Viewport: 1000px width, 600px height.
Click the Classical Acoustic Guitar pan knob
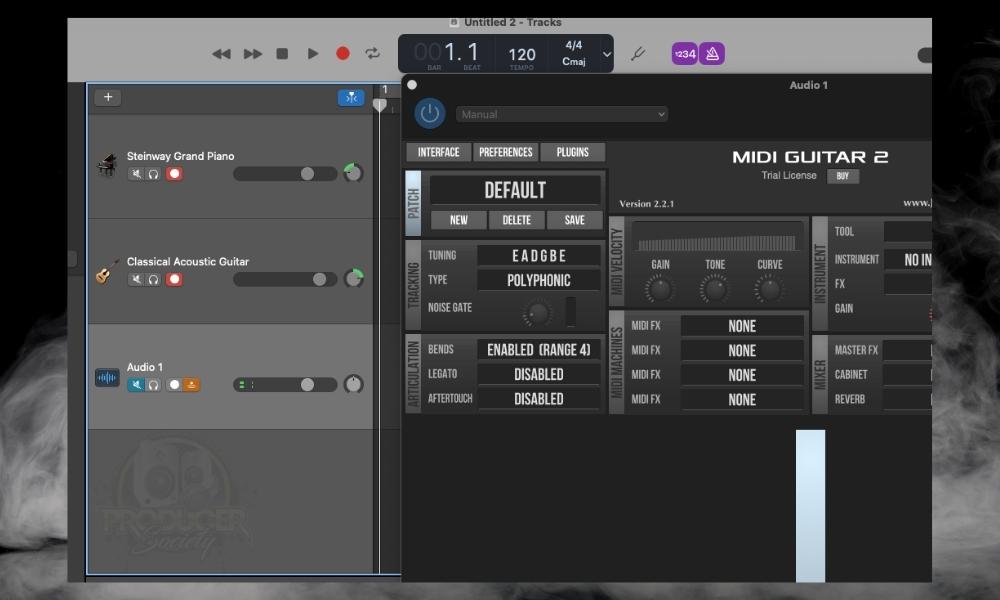coord(353,279)
